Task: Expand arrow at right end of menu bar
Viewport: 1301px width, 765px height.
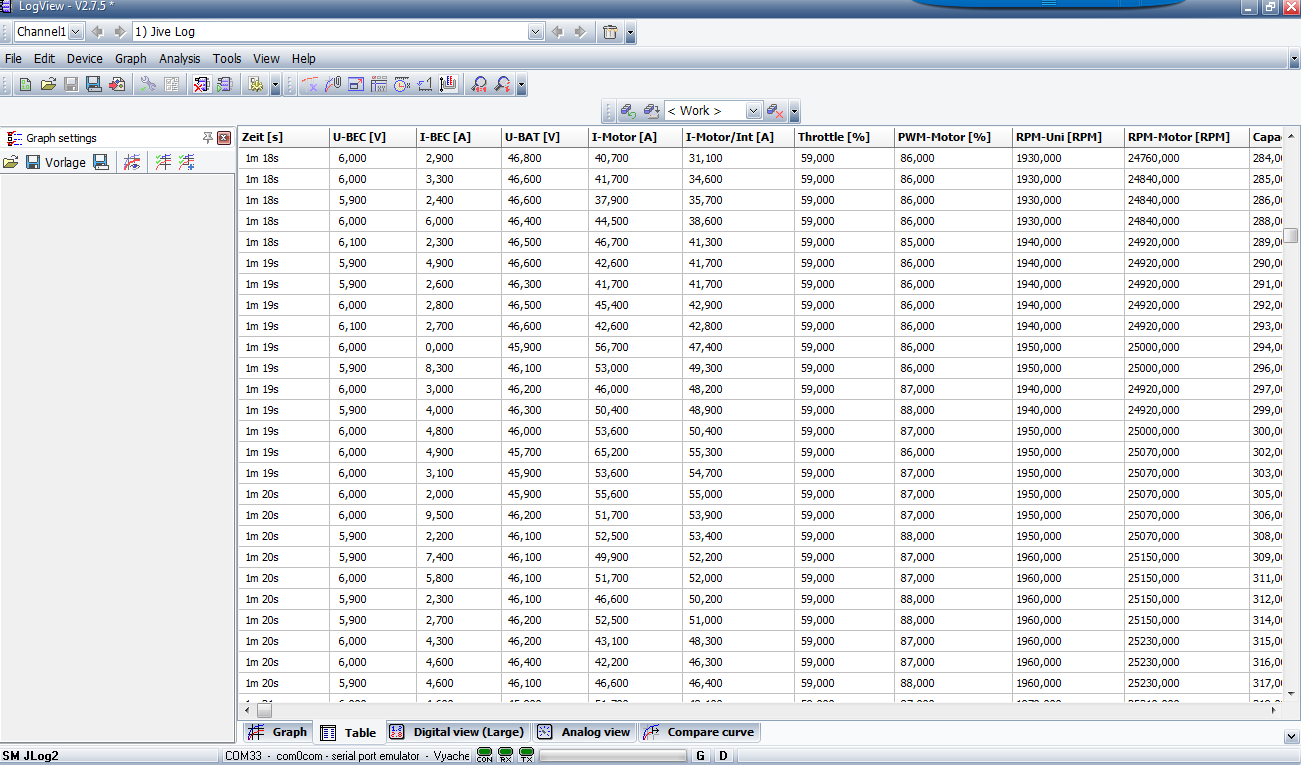Action: tap(1294, 59)
